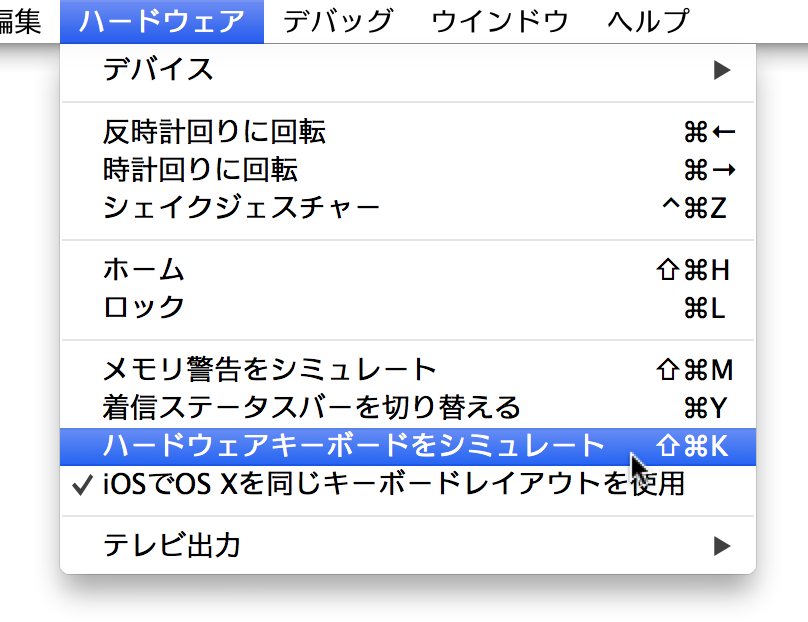Screen dimensions: 808x622
Task: Open the ヘルプ menu
Action: [x=648, y=22]
